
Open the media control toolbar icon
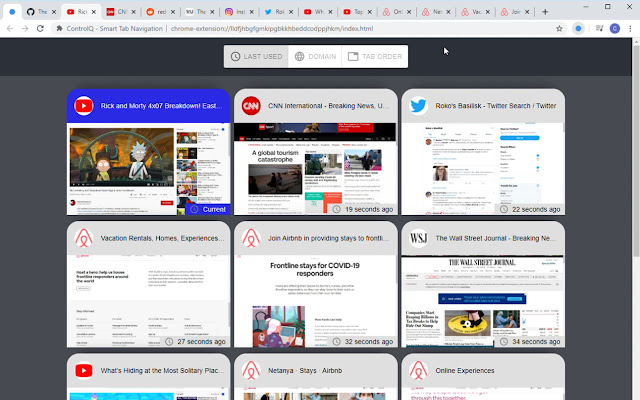[599, 29]
